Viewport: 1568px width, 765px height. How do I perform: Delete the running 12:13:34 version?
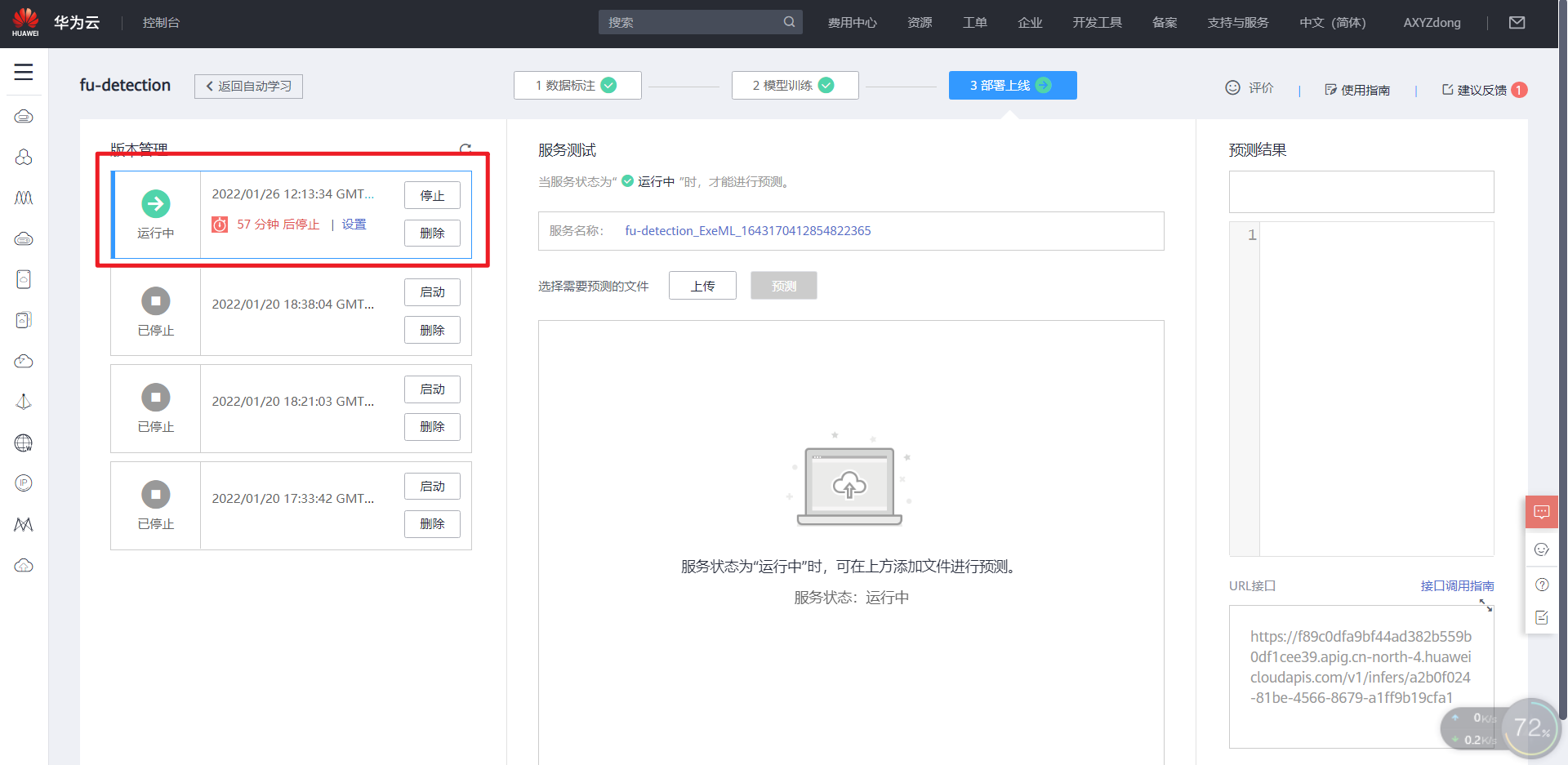coord(432,233)
